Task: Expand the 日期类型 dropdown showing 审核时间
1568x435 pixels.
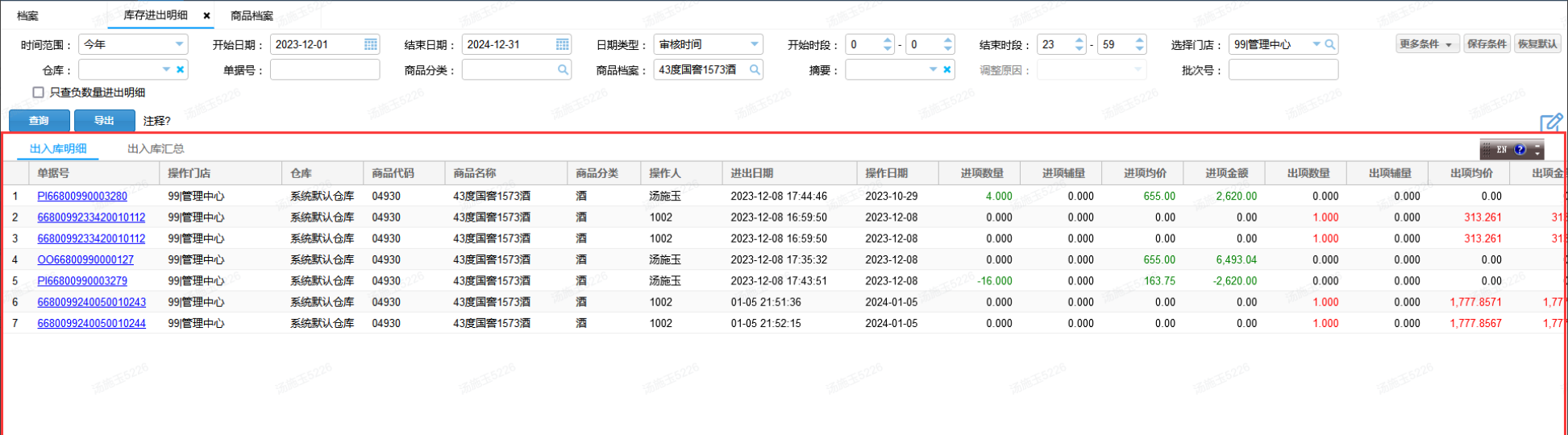Action: pos(755,45)
